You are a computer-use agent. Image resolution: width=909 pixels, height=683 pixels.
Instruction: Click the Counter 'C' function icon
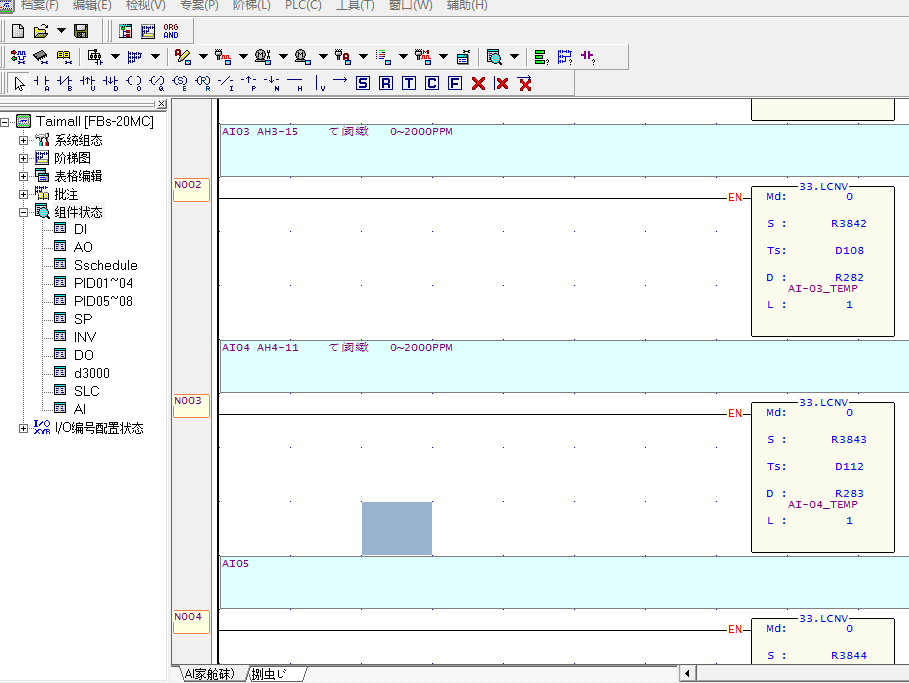point(432,83)
